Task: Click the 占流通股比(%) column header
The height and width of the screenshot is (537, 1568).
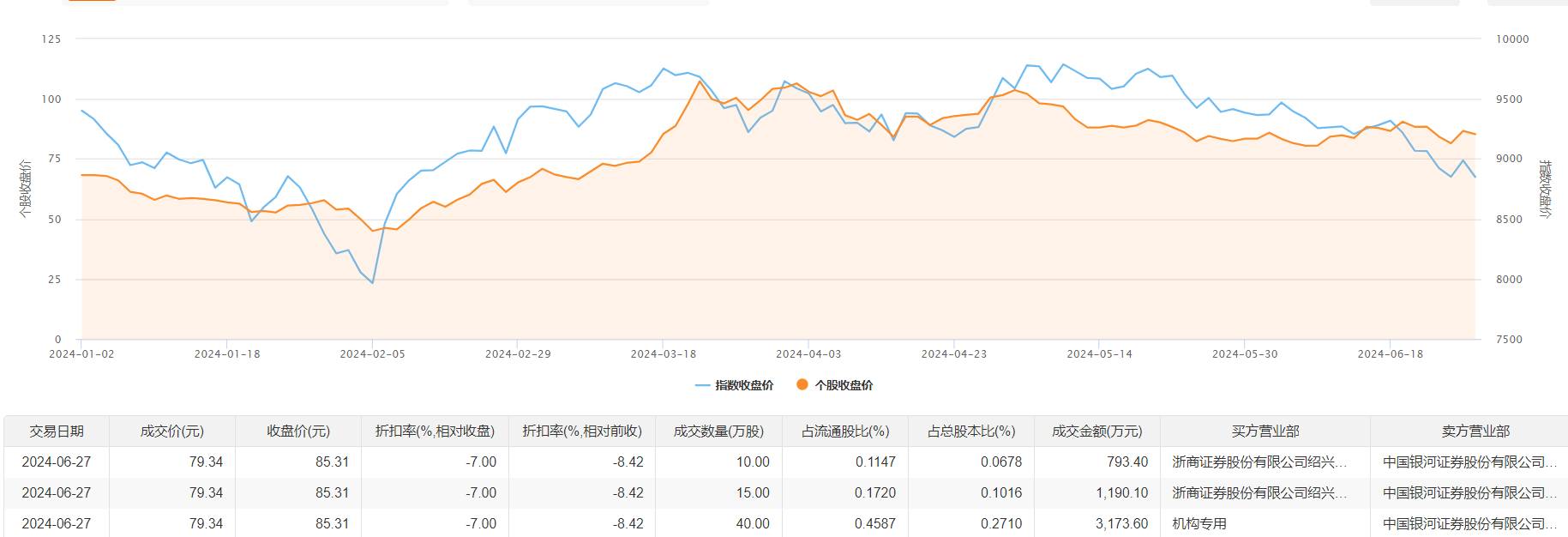Action: 845,431
